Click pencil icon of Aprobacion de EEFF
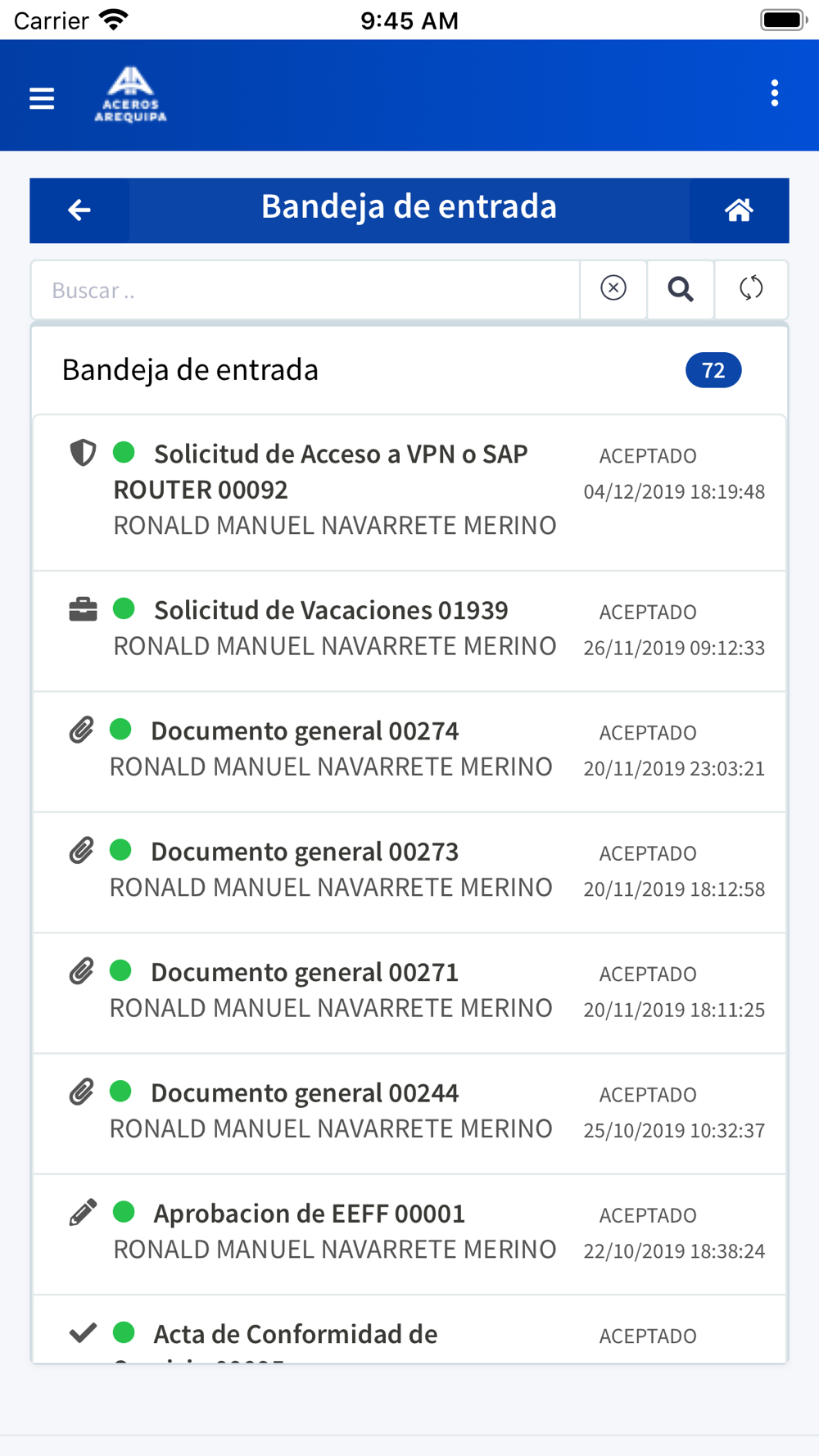 coord(83,1212)
